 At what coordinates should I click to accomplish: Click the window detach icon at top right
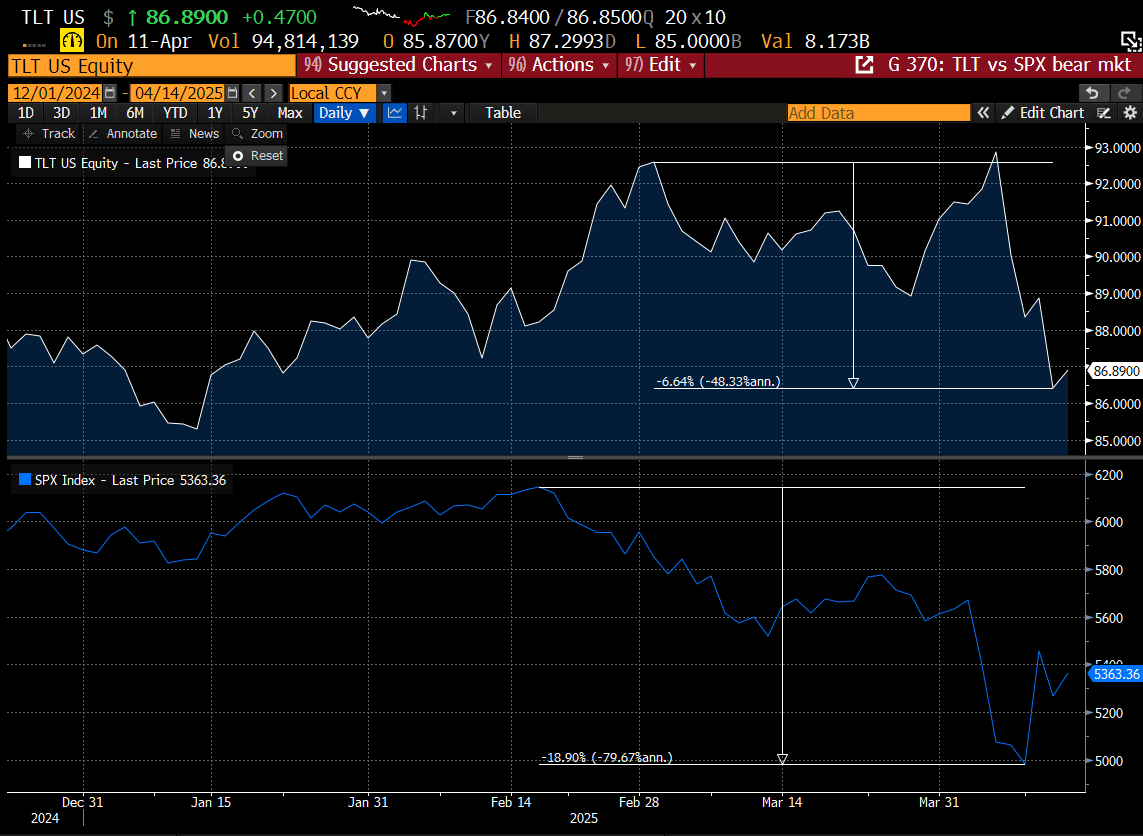point(1131,42)
